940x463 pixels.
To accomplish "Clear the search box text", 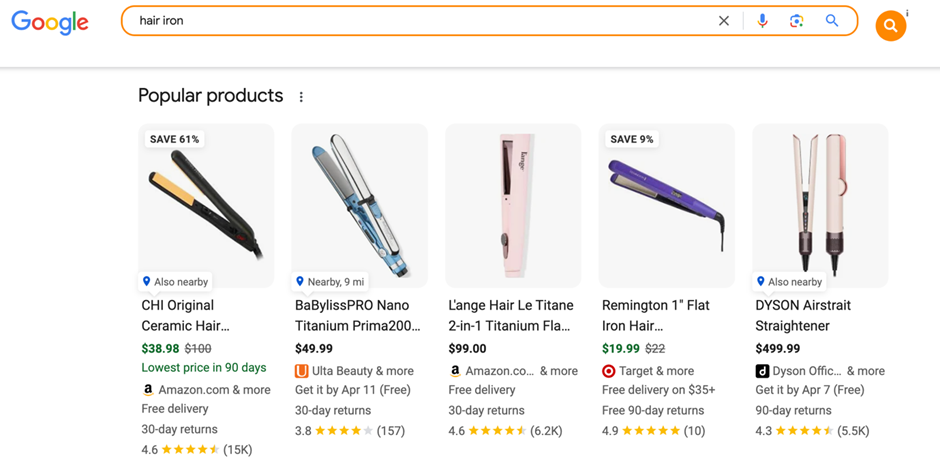I will 724,21.
